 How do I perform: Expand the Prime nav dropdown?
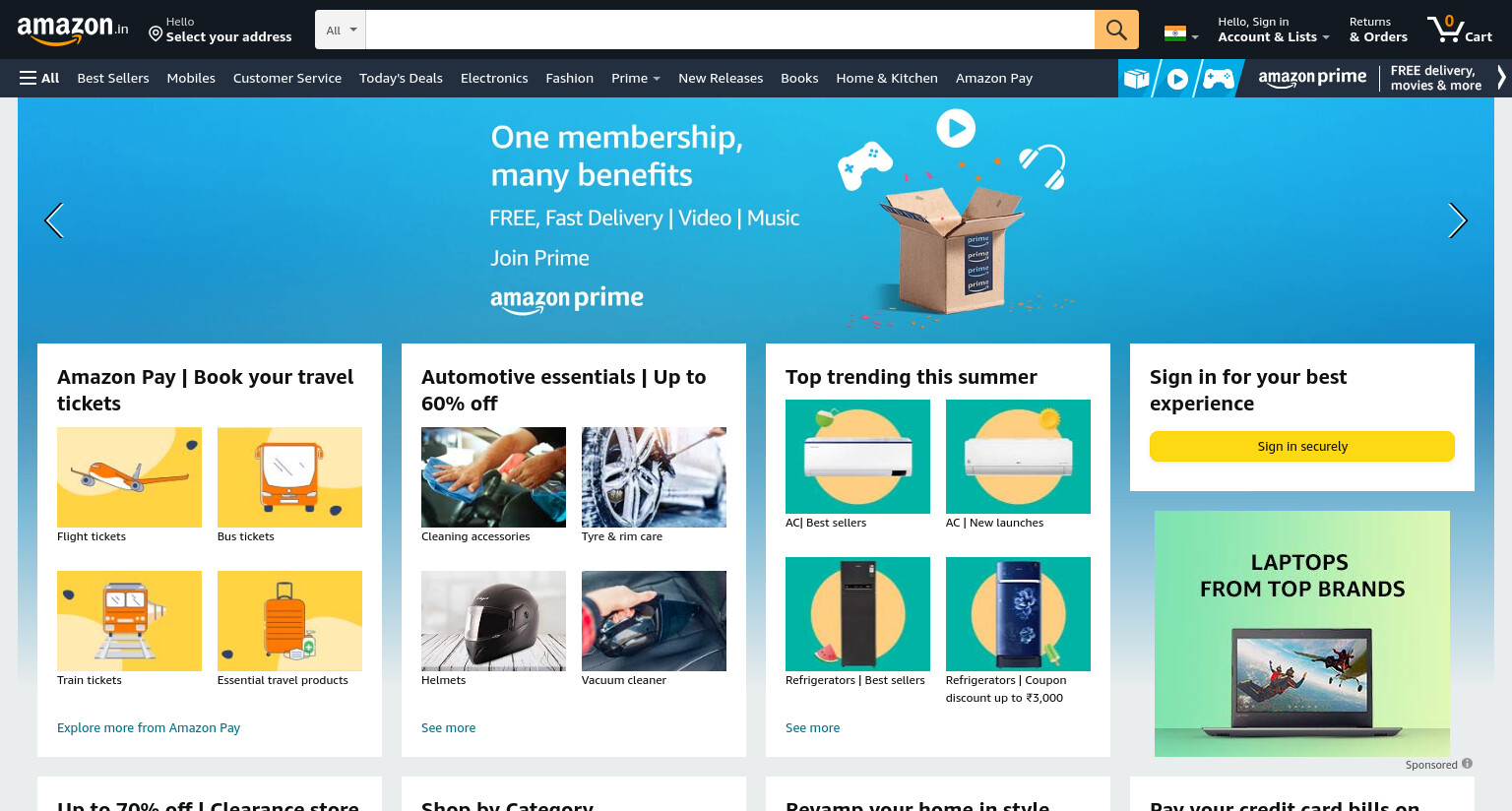pyautogui.click(x=636, y=78)
